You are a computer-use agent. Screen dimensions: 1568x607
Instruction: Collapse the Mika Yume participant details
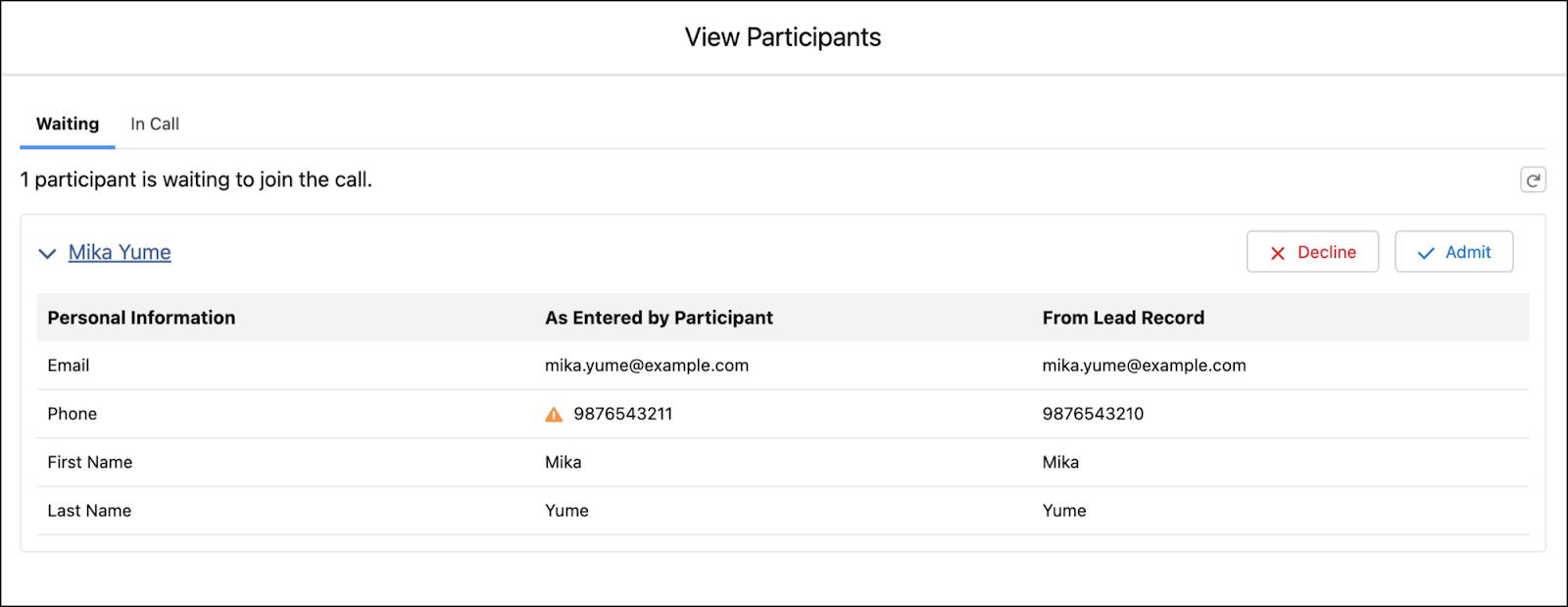coord(47,254)
